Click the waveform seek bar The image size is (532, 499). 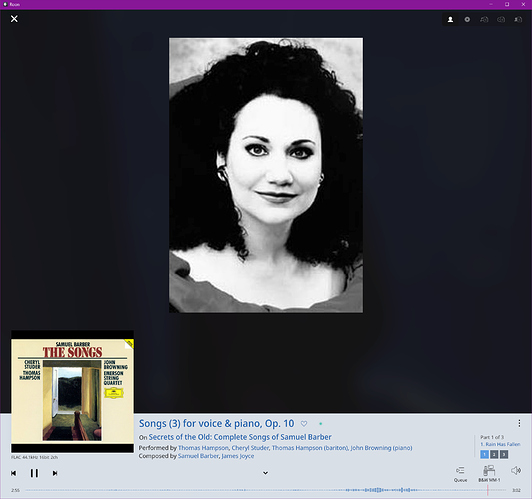[x=266, y=490]
